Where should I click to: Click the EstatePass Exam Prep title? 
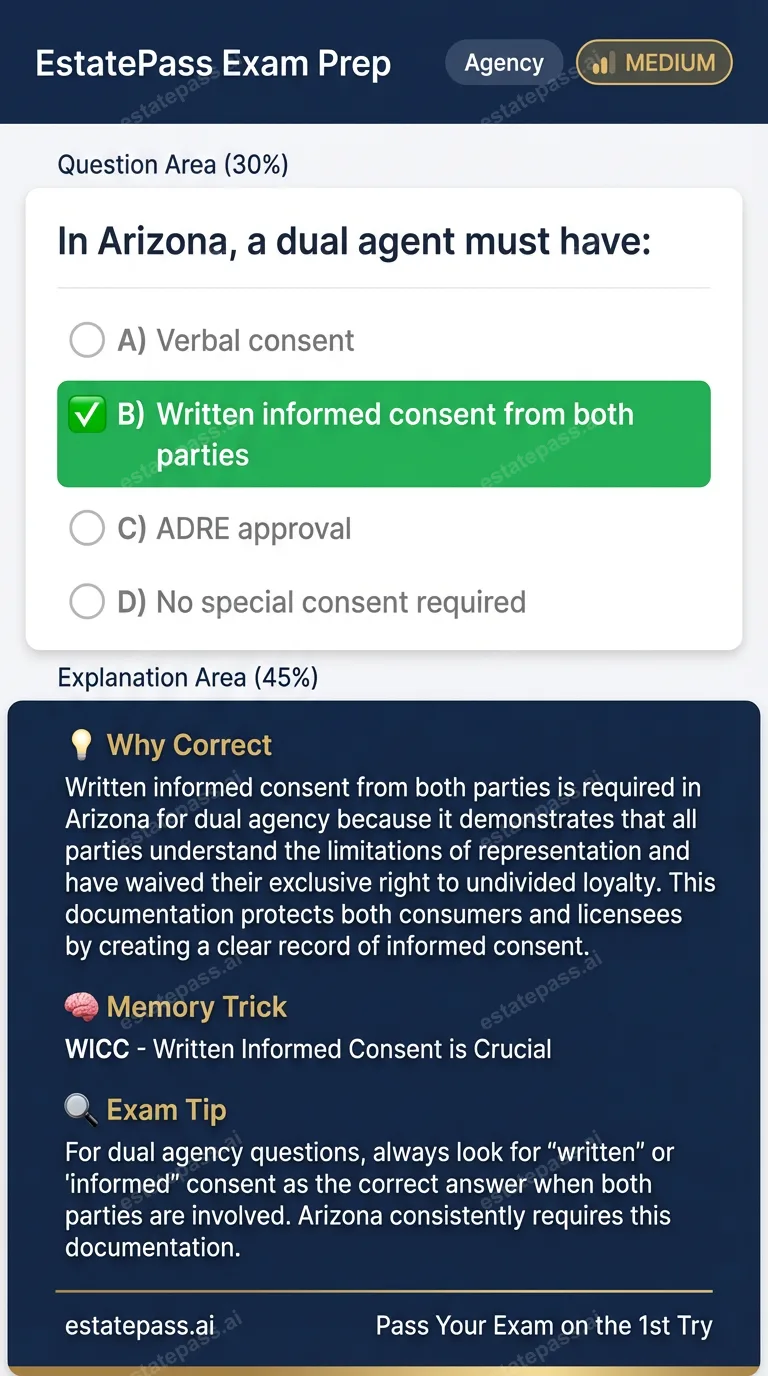213,64
